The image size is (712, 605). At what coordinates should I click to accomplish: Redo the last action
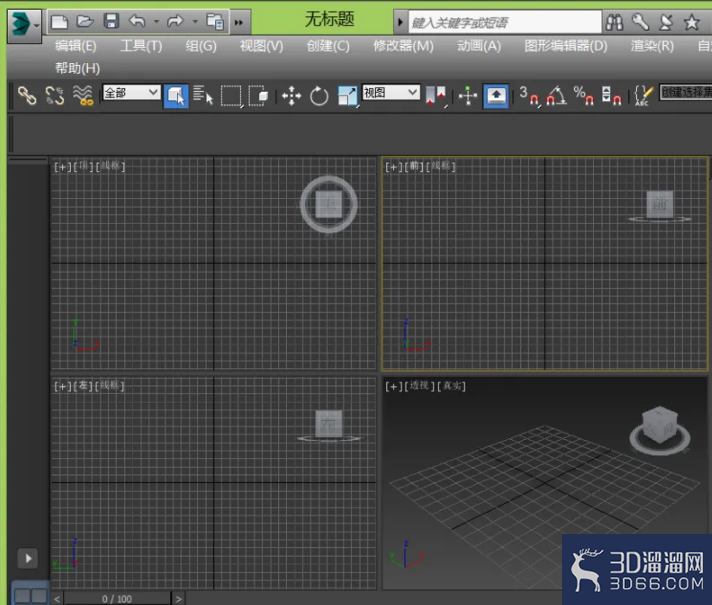[x=175, y=21]
